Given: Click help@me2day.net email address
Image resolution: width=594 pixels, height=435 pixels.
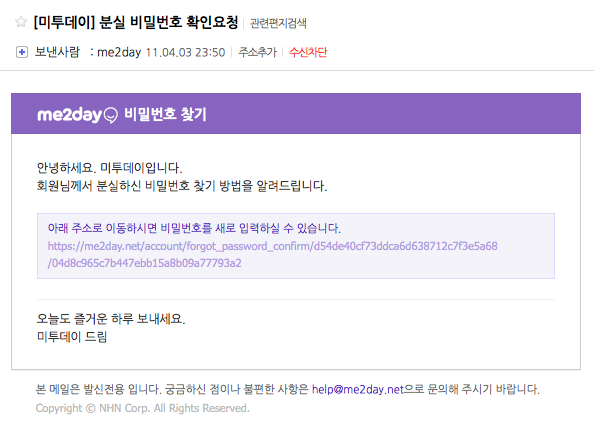Looking at the screenshot, I should pyautogui.click(x=358, y=389).
